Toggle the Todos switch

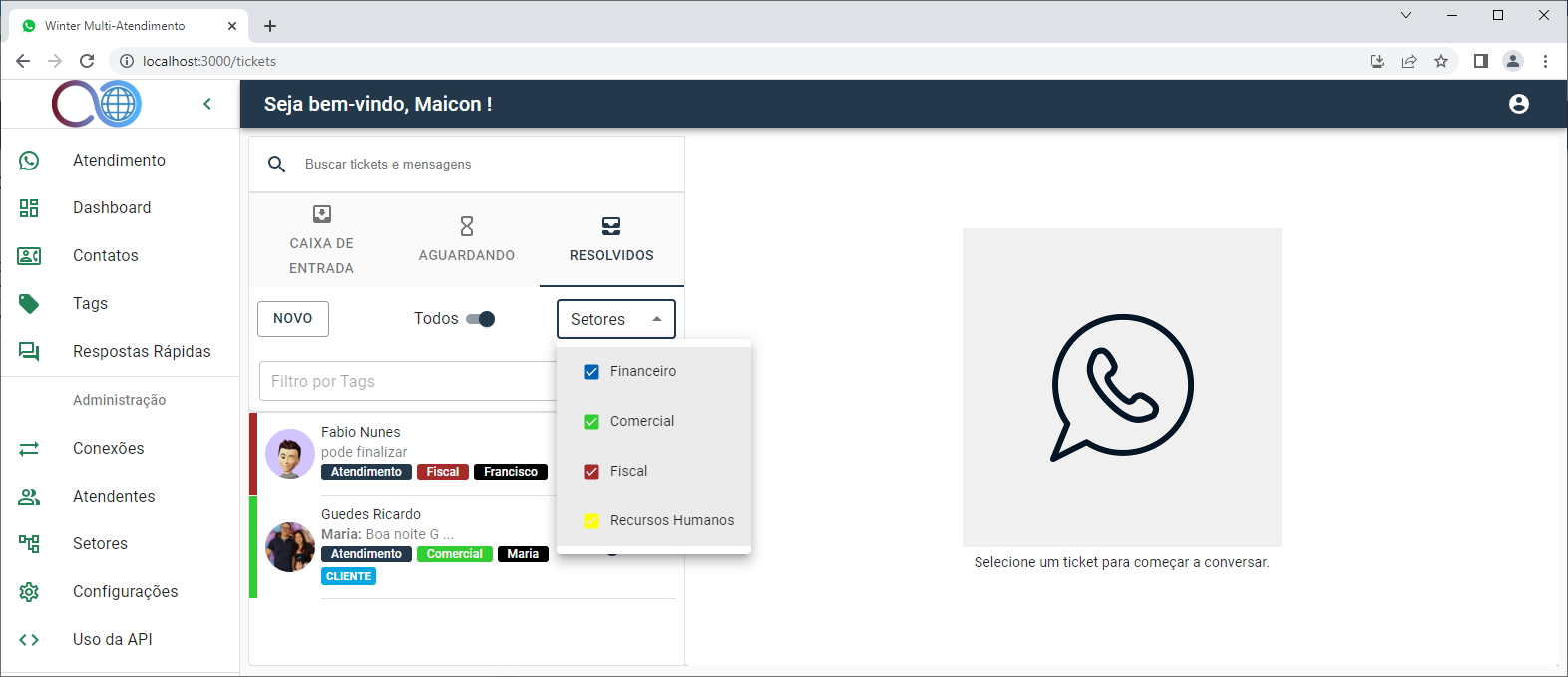tap(481, 319)
